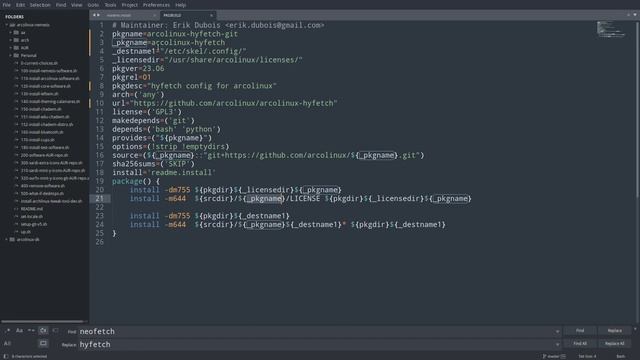Click the github URL on line 10
This screenshot has height=360, width=640.
[233, 103]
